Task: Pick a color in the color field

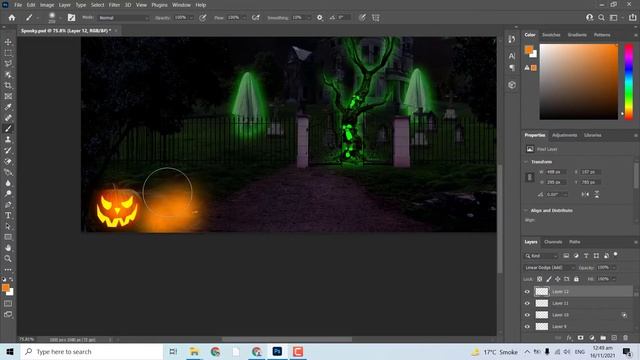Action: click(579, 82)
